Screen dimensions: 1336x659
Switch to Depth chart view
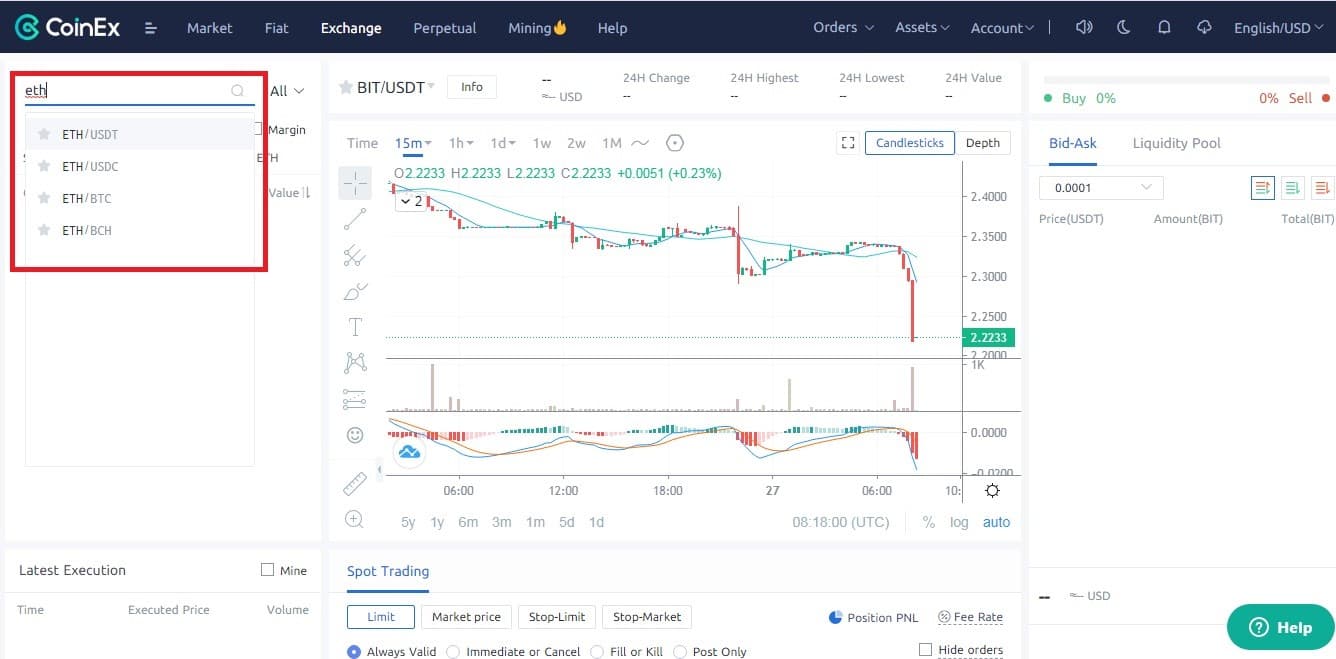[983, 143]
